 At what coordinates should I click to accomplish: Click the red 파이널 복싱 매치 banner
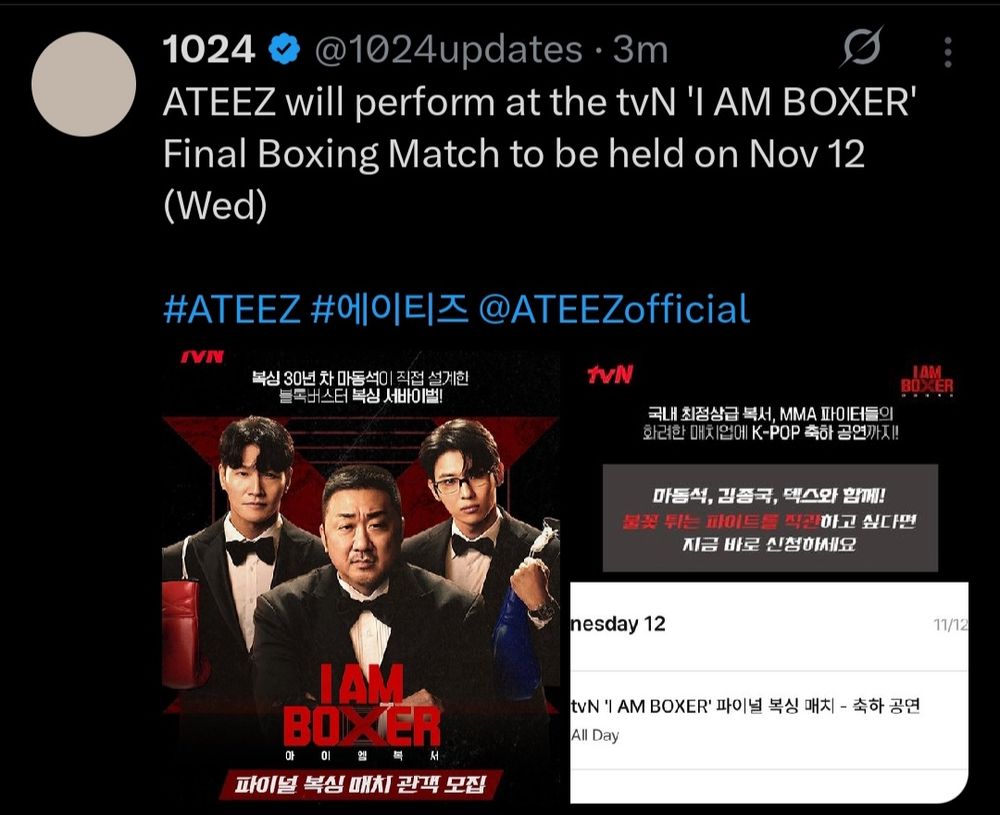(362, 784)
